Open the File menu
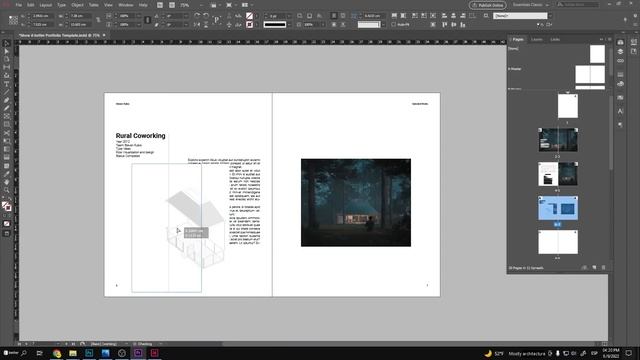Viewport: 640px width, 360px height. click(19, 5)
